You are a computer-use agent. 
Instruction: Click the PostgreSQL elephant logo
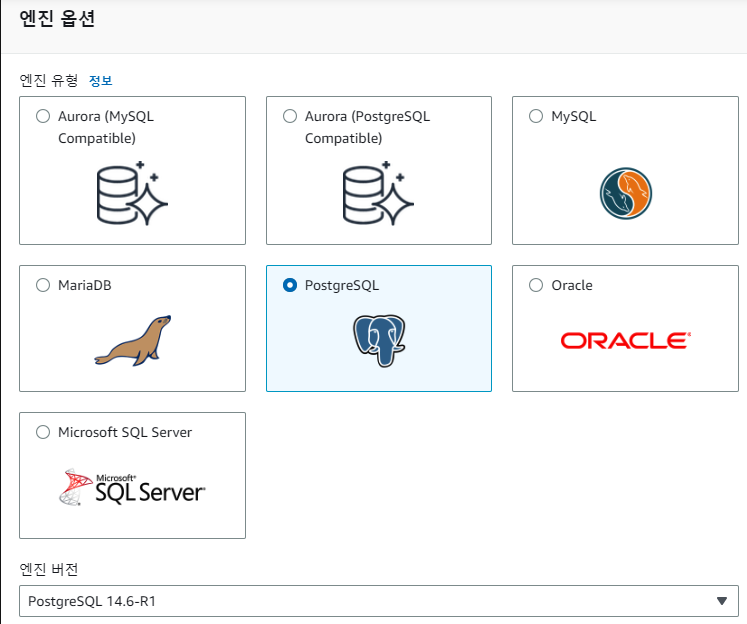[379, 340]
